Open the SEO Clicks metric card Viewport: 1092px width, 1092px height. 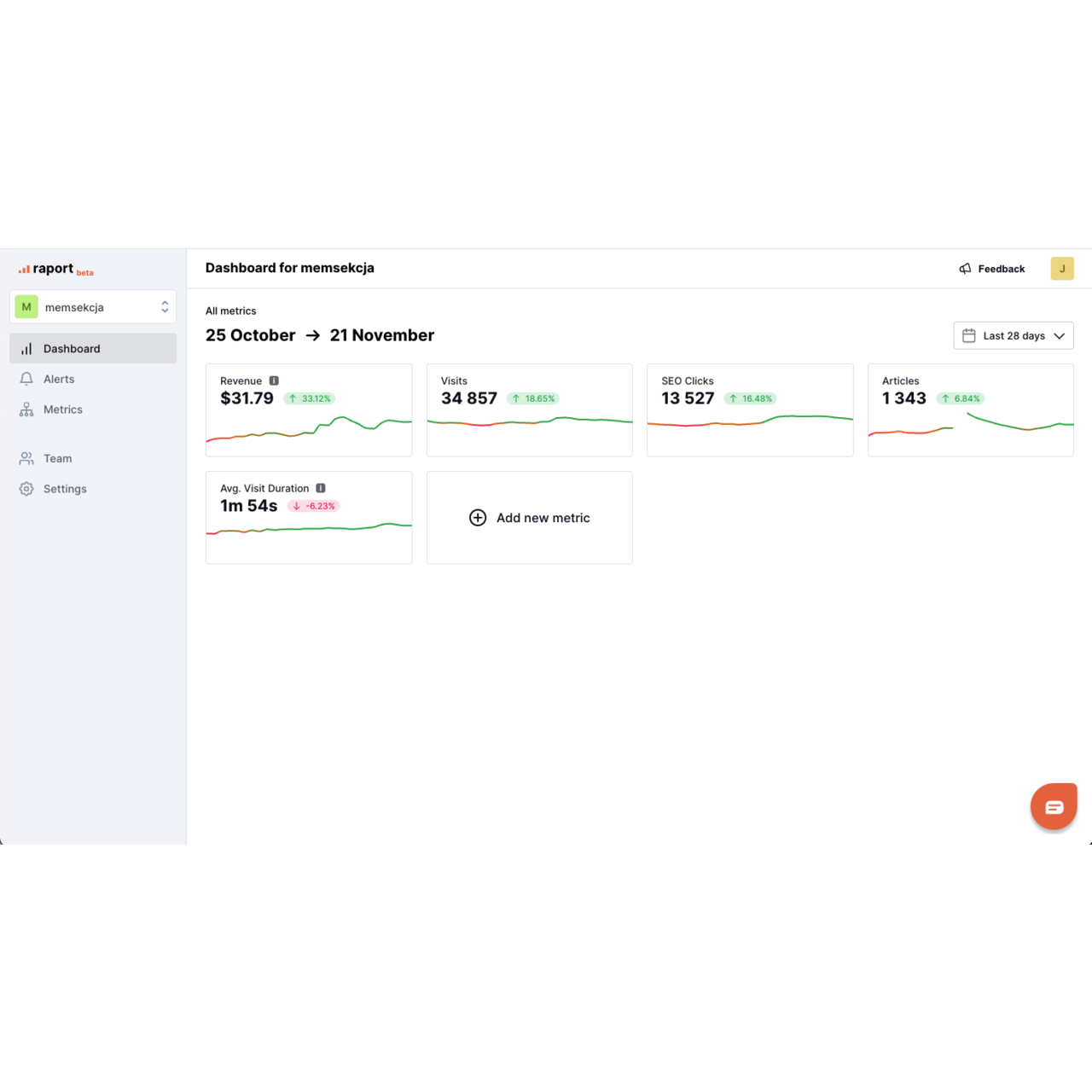[x=750, y=410]
